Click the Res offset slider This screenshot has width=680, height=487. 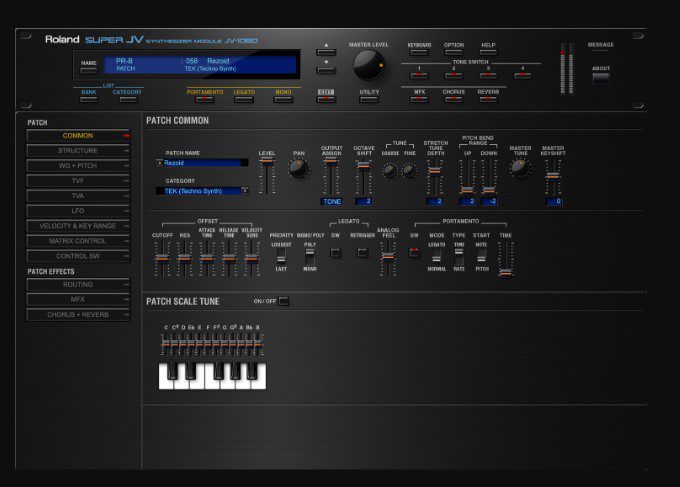coord(184,259)
